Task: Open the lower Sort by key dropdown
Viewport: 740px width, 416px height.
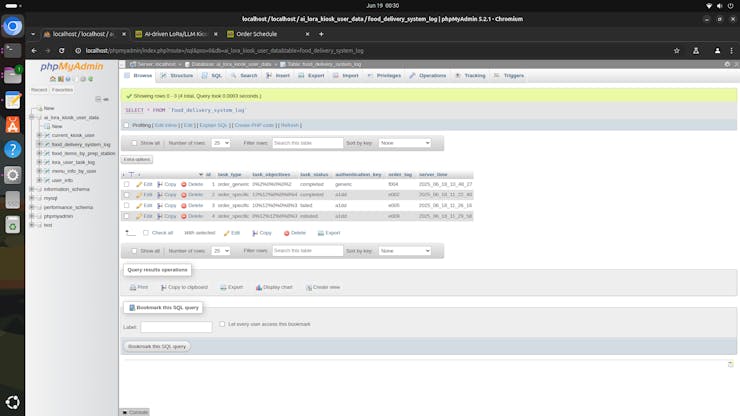Action: [x=405, y=251]
